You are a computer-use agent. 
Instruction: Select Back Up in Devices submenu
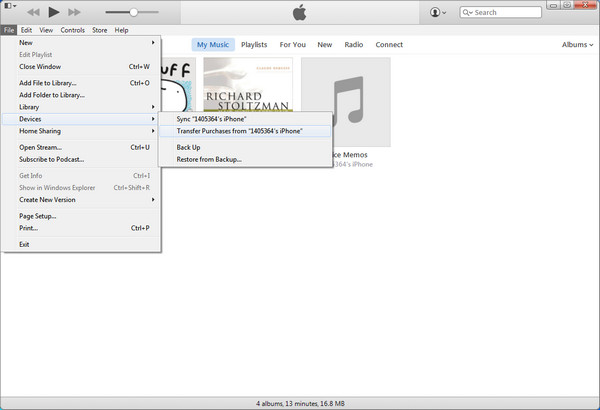pyautogui.click(x=245, y=147)
